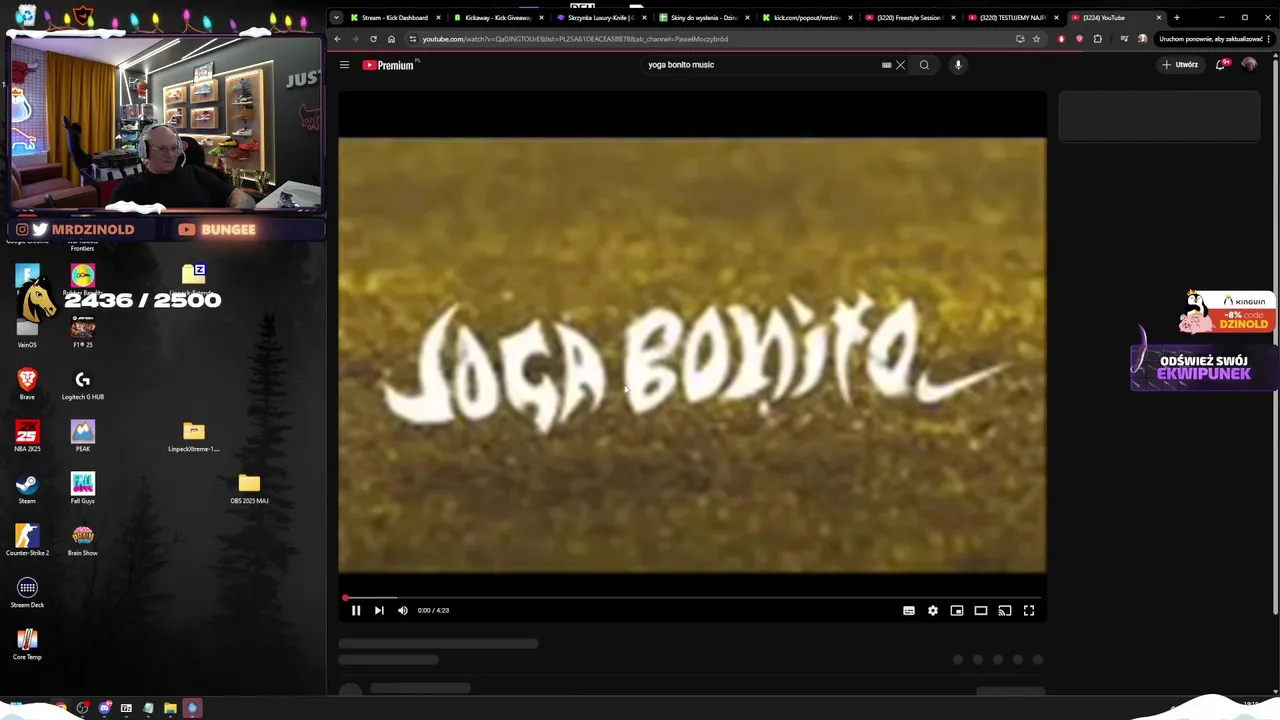This screenshot has width=1280, height=720.
Task: Toggle subtitles in the video player
Action: 909,610
